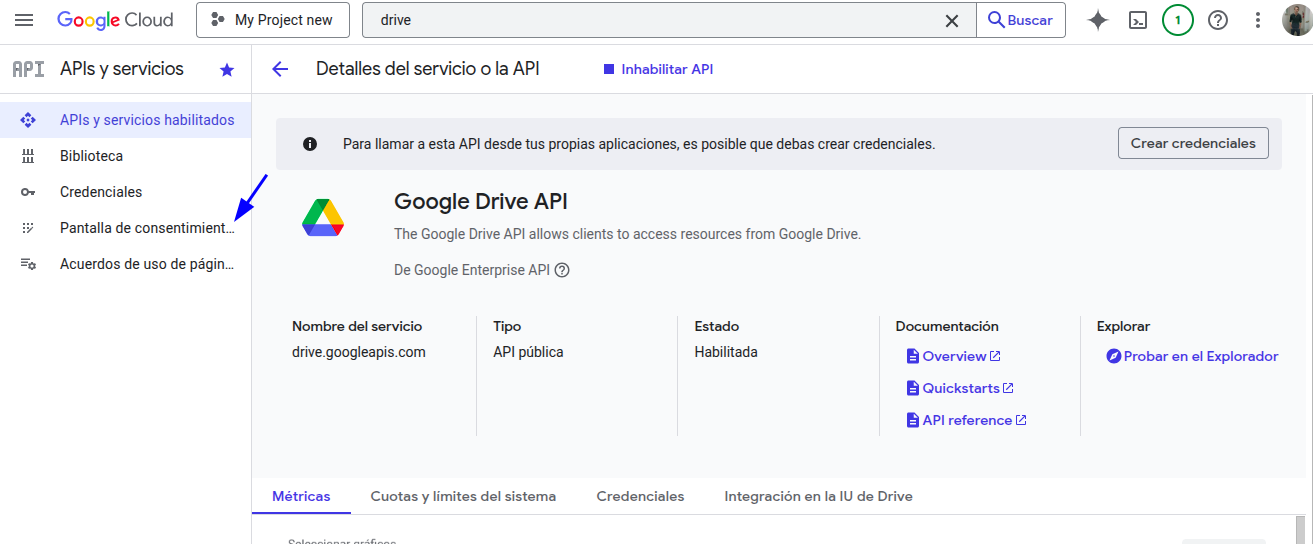1313x544 pixels.
Task: Activate Cloud Shell terminal icon
Action: pos(1138,20)
